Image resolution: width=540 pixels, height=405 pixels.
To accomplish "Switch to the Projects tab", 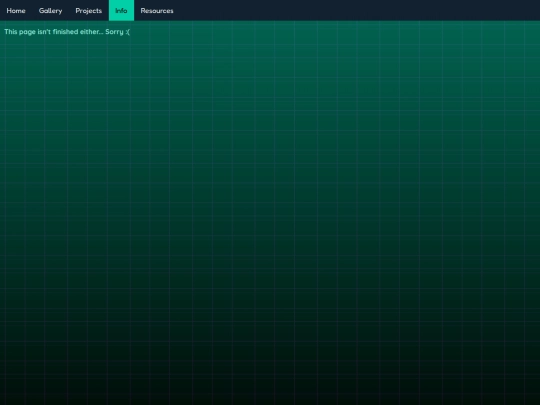I will (x=89, y=11).
